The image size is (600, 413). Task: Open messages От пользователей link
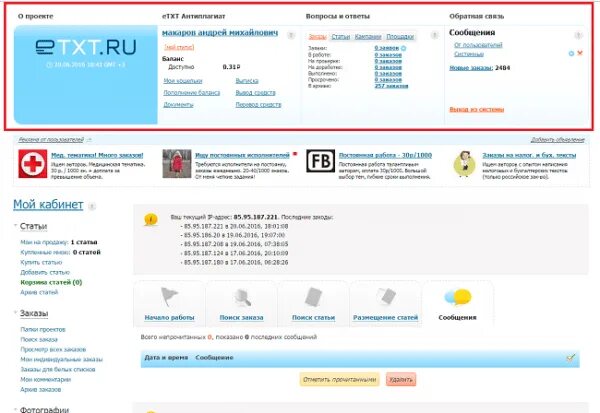point(478,45)
